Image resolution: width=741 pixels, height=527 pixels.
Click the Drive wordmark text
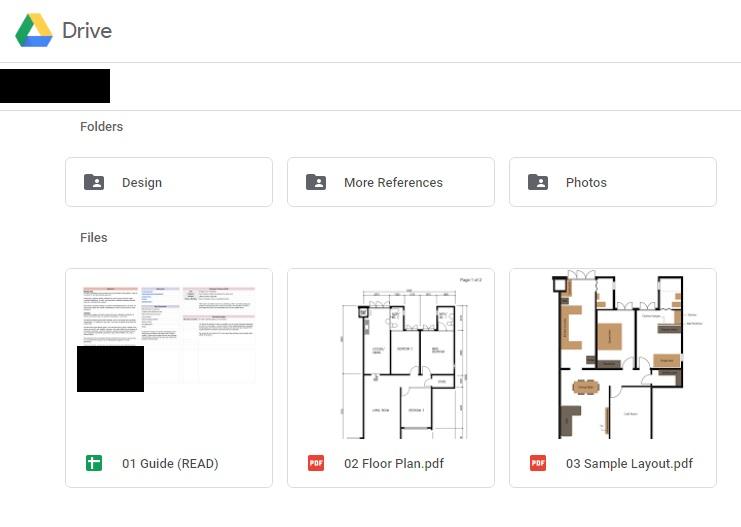(87, 31)
